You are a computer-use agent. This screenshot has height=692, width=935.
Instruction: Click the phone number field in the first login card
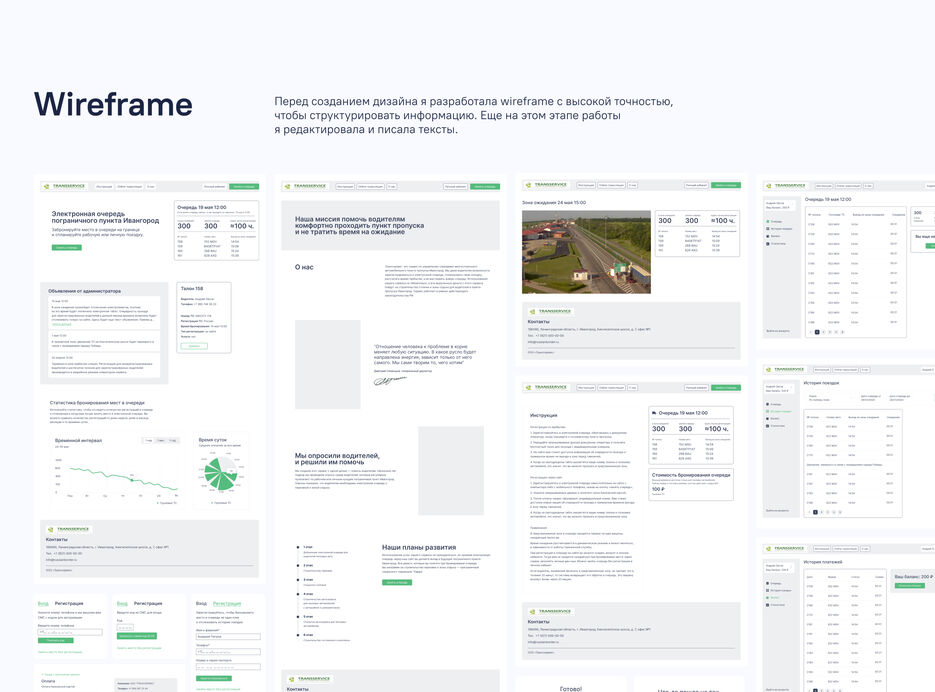click(70, 632)
